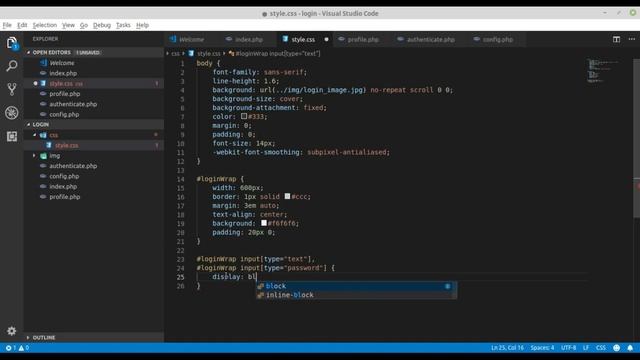Open the Debug menu
Viewport: 640px width, 360px height.
102,25
